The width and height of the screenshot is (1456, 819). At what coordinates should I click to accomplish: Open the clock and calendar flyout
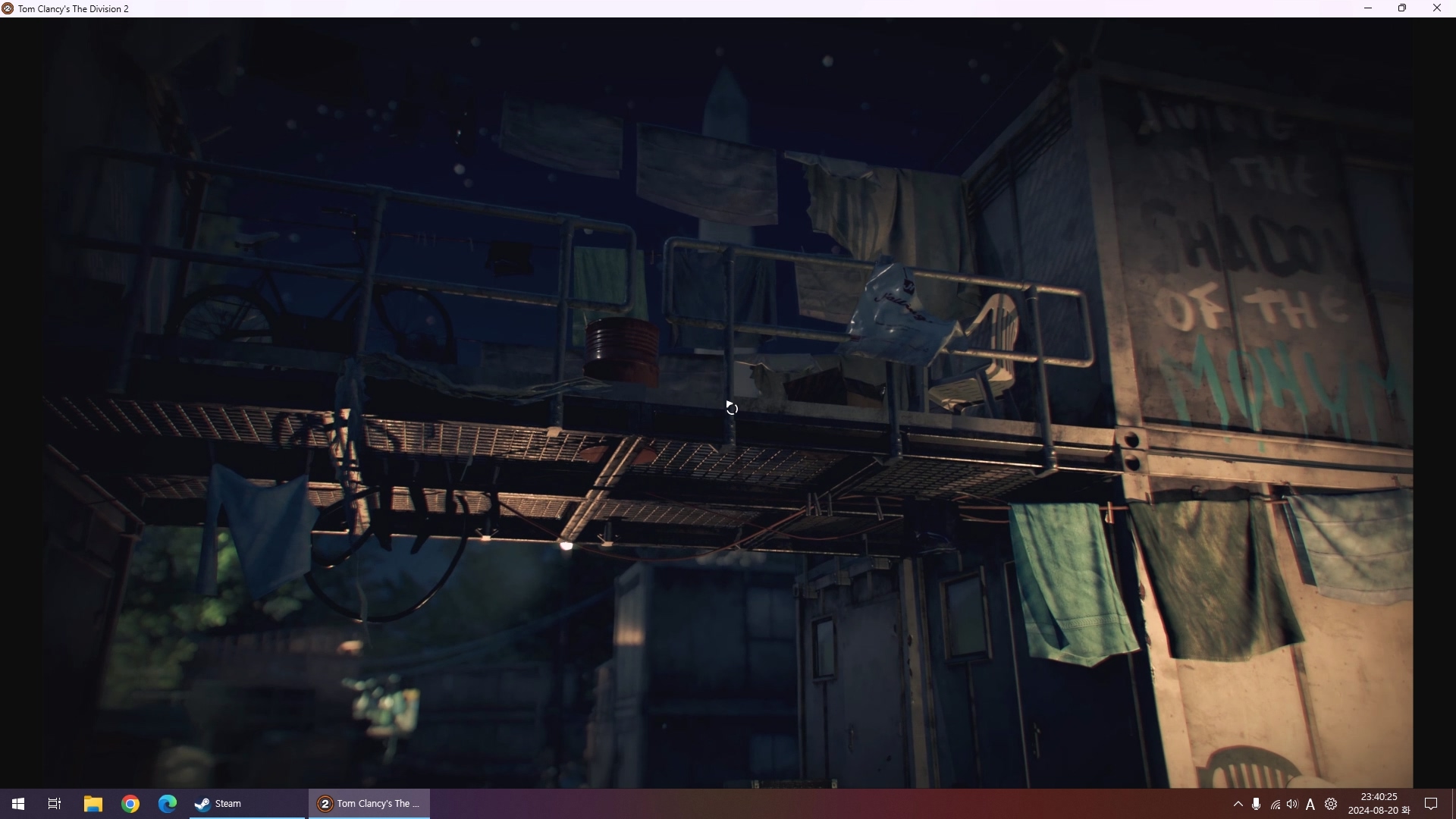[1379, 804]
